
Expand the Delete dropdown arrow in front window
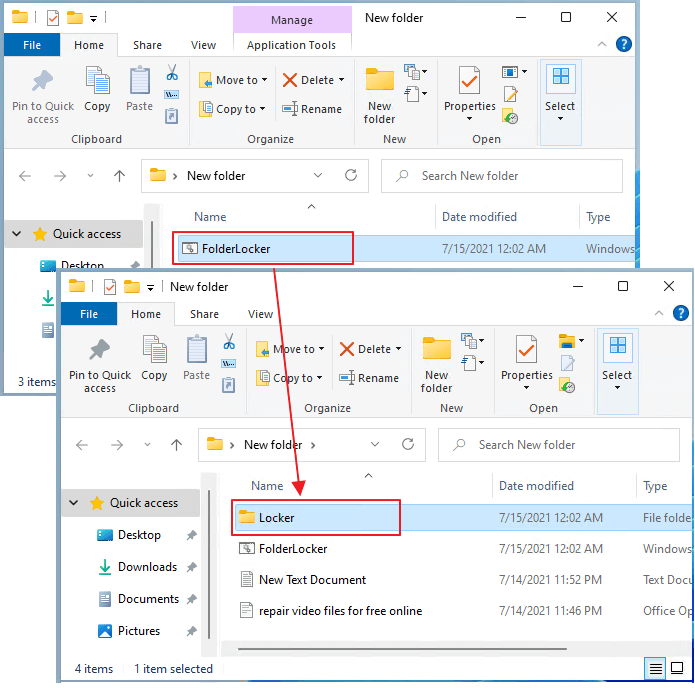click(x=398, y=349)
